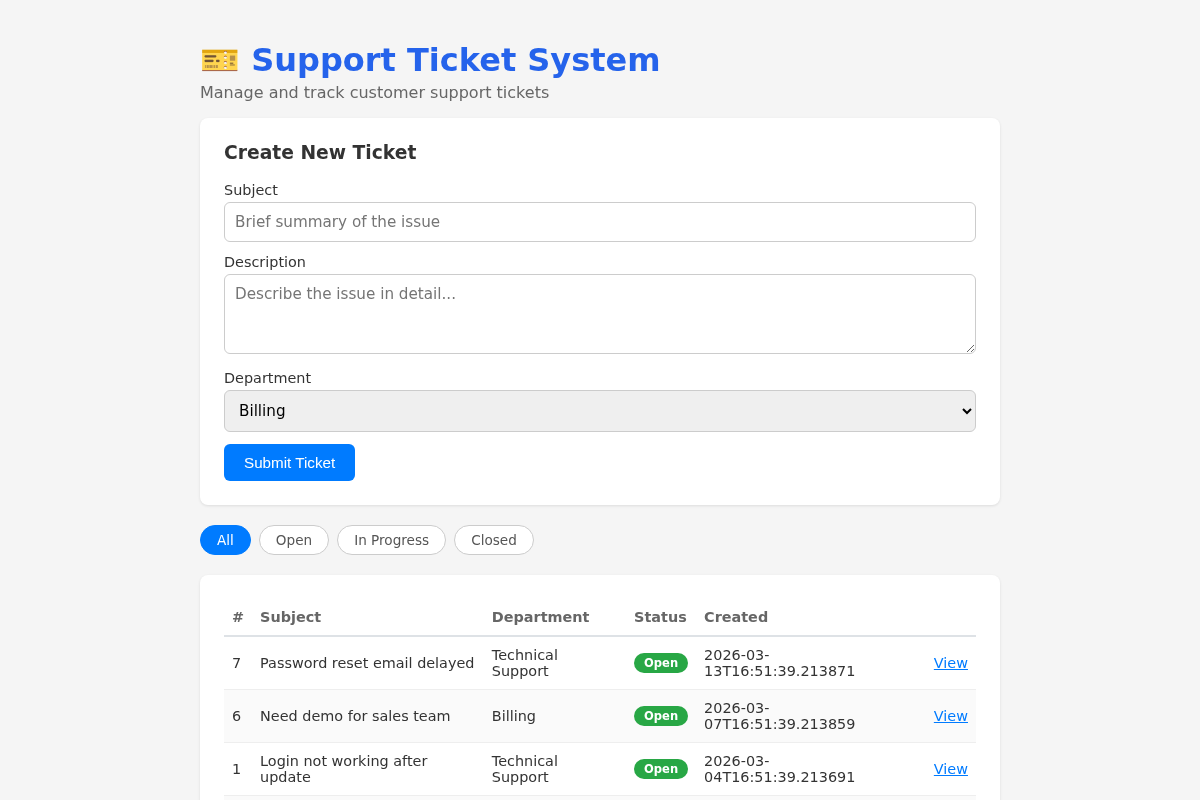Screen dimensions: 1200x800
Task: Click the Open badge for ticket 6
Action: pos(661,715)
